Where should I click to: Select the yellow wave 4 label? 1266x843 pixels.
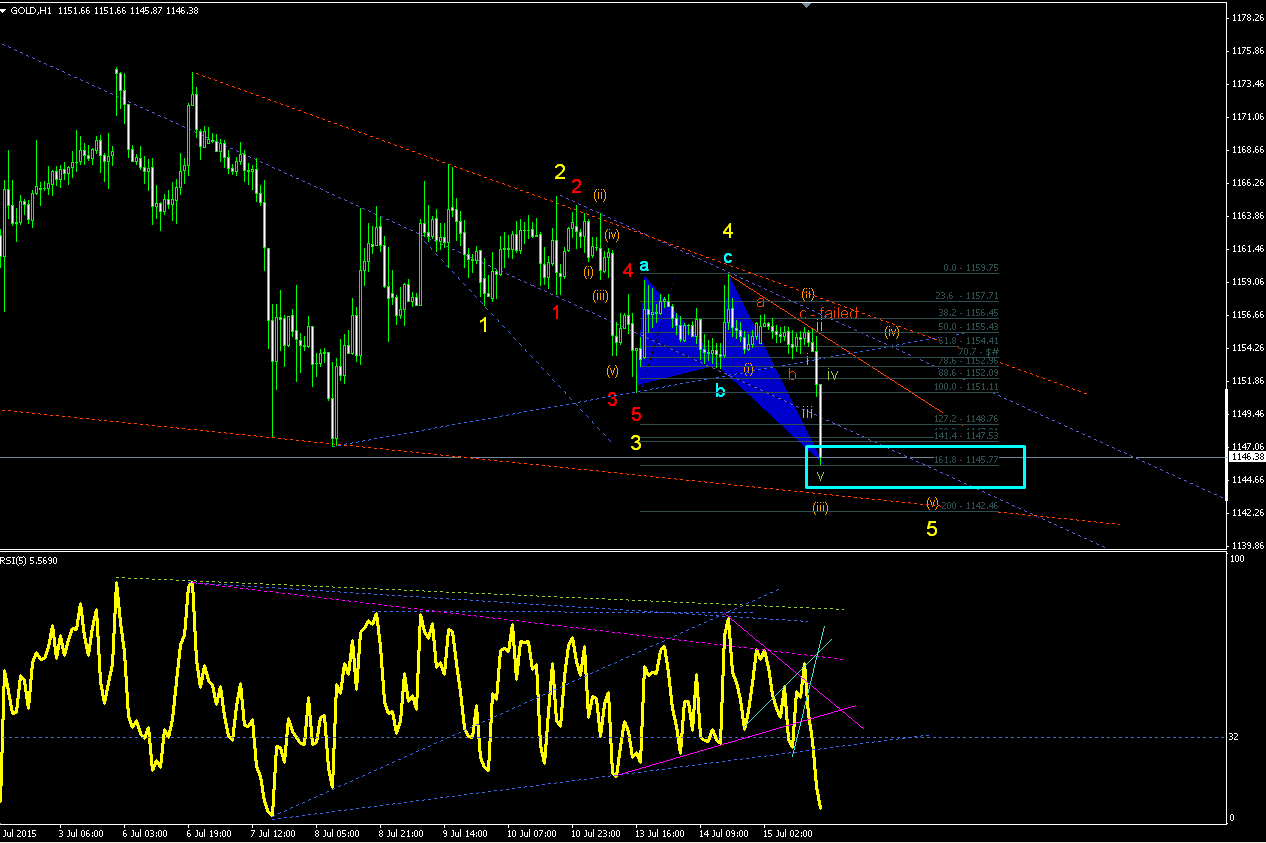coord(728,231)
